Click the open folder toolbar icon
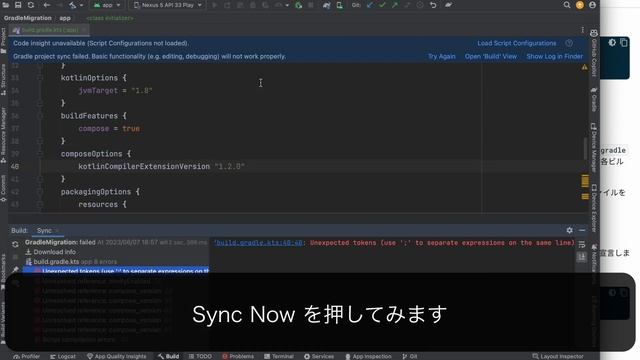This screenshot has width=640, height=360. (6, 5)
